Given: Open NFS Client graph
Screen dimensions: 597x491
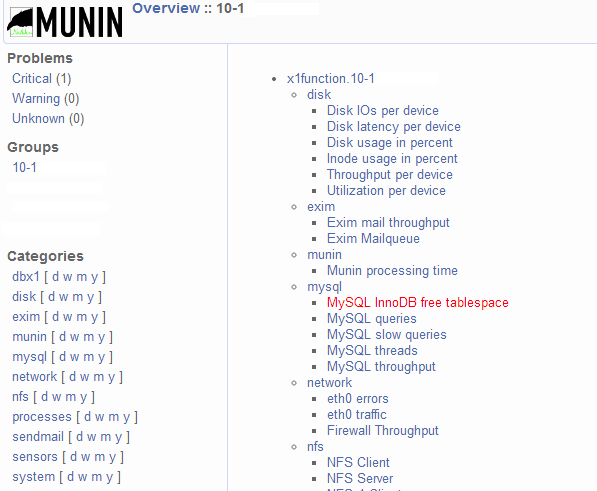Looking at the screenshot, I should [358, 462].
